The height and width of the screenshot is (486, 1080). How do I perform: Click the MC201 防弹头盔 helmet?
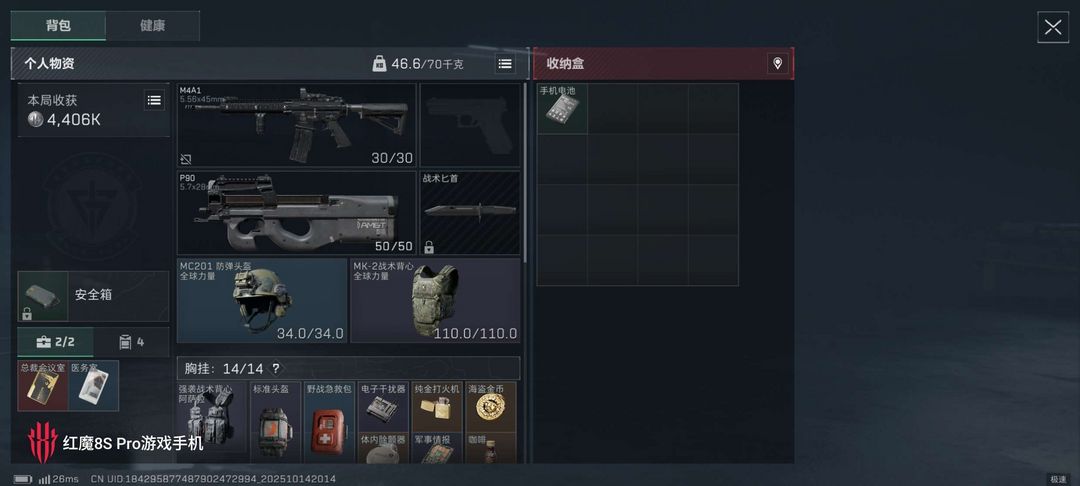(x=262, y=300)
